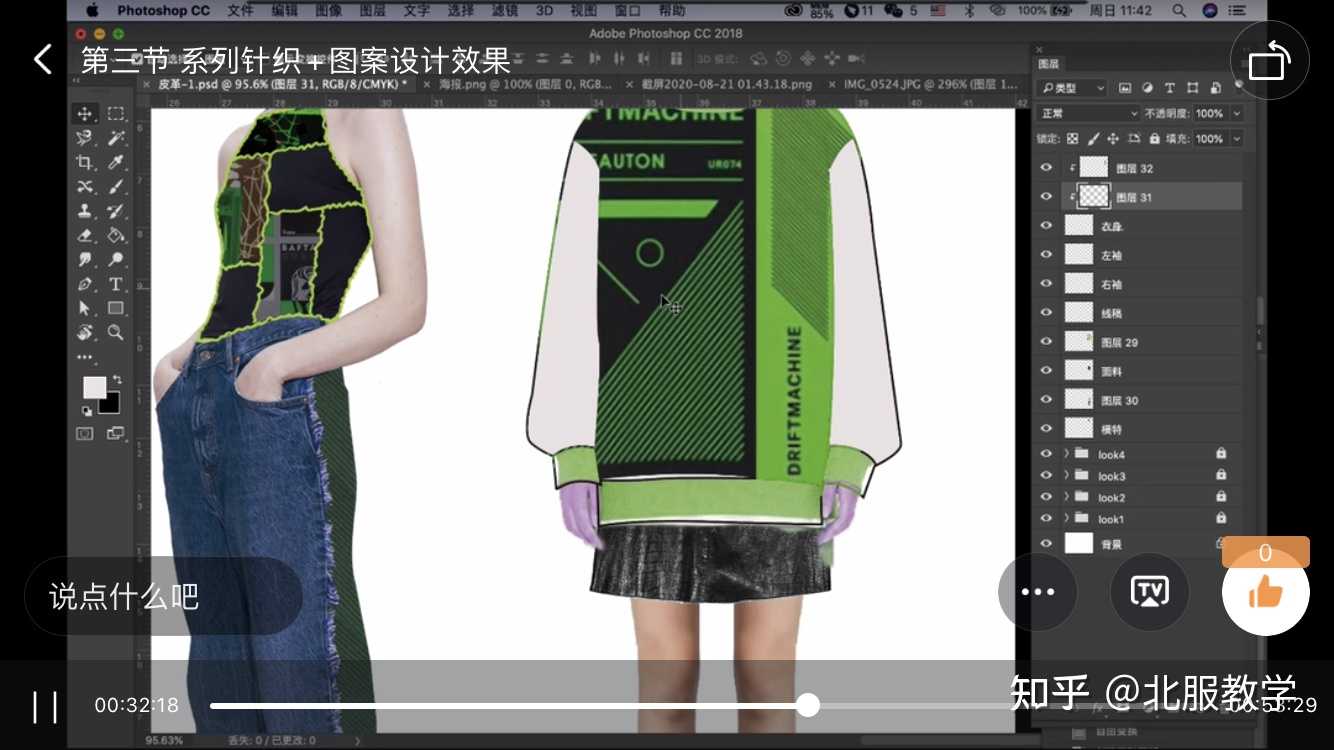Open the fill 填充 dropdown arrow
Screen dimensions: 1334x750
click(1237, 139)
